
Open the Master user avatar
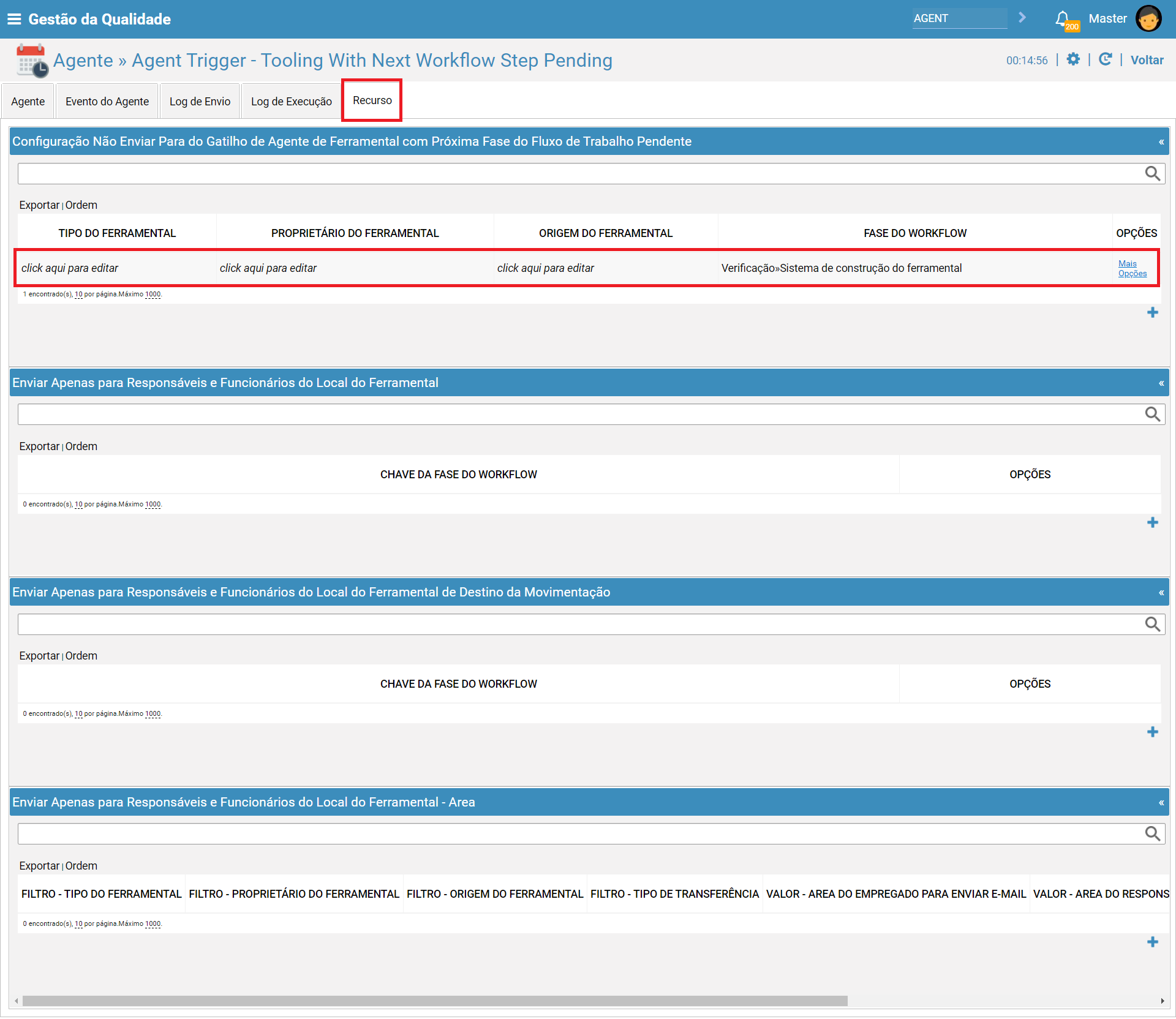point(1148,19)
